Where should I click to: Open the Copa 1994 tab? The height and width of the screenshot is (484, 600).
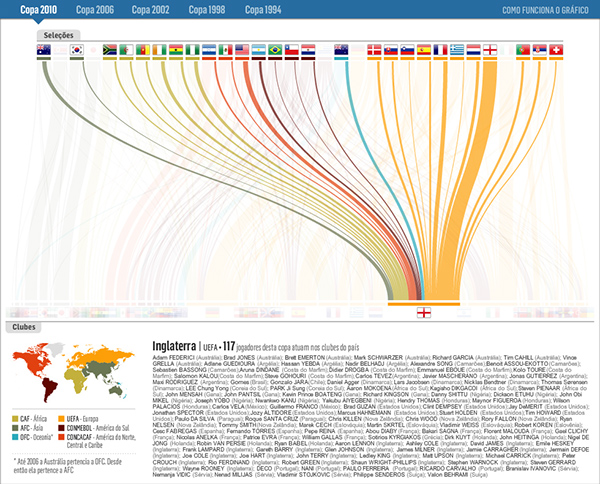pyautogui.click(x=263, y=10)
